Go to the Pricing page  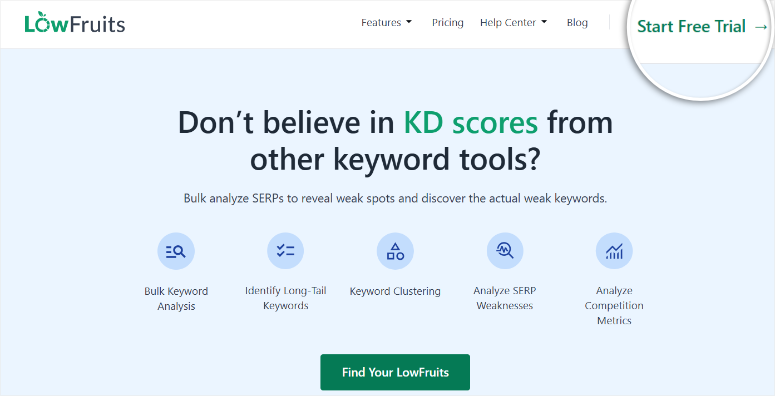click(x=448, y=23)
